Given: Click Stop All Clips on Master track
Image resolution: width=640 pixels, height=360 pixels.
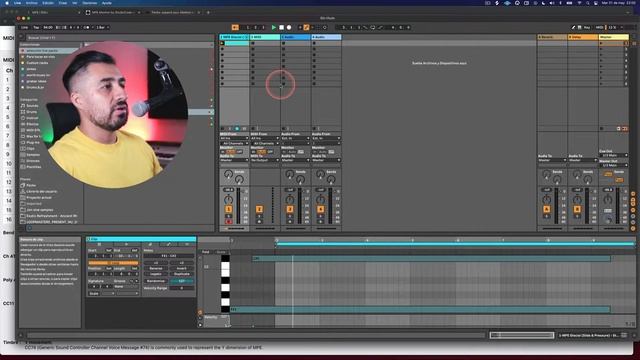Looking at the screenshot, I should tap(601, 129).
